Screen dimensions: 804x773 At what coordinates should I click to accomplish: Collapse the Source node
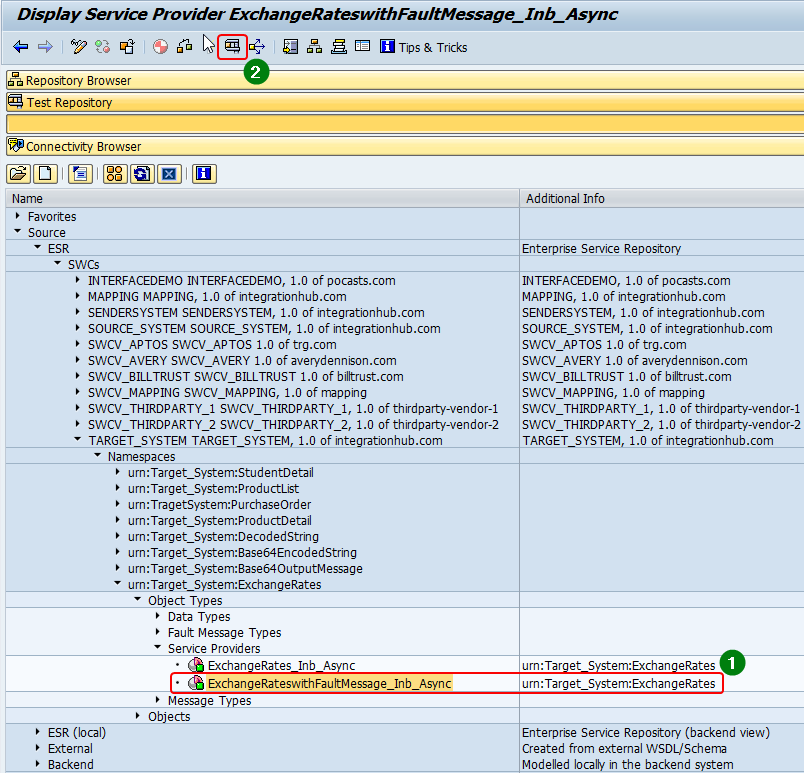18,232
